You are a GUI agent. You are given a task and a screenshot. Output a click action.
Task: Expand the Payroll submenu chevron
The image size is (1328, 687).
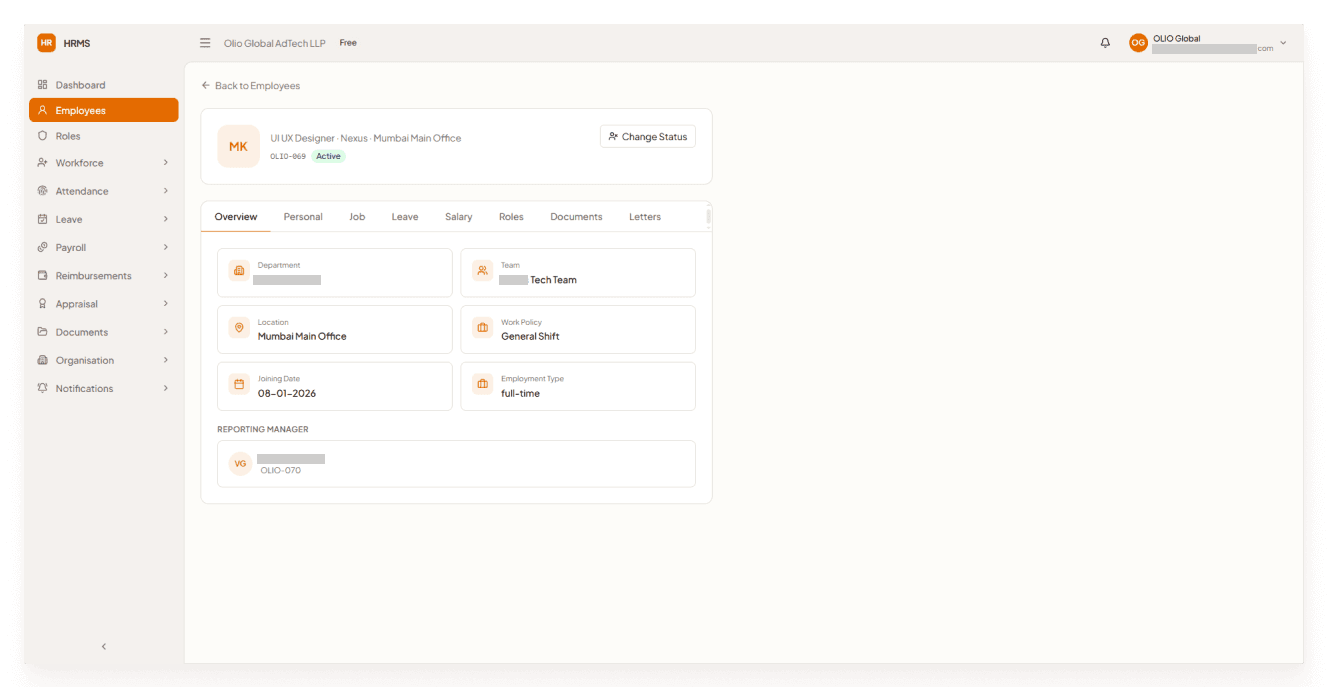click(166, 247)
